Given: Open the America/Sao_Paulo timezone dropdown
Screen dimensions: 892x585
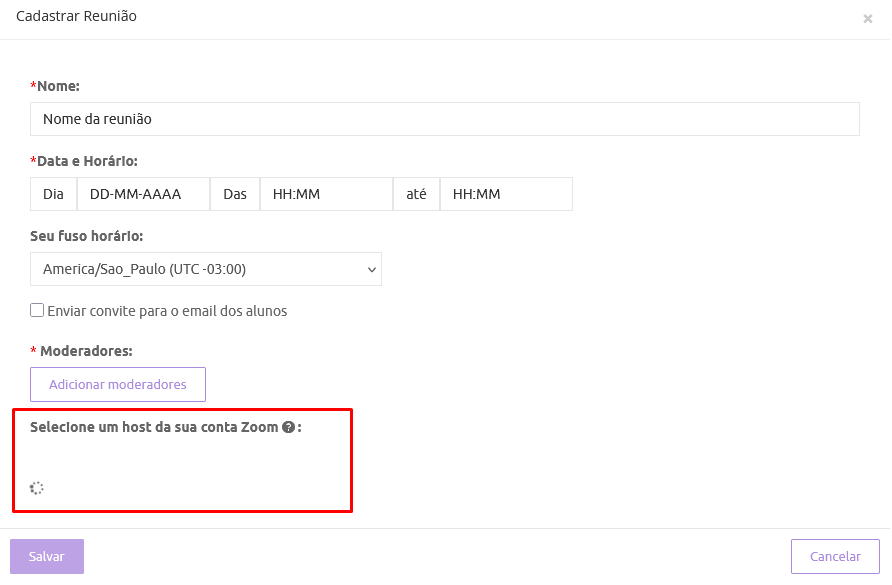Looking at the screenshot, I should pos(205,269).
